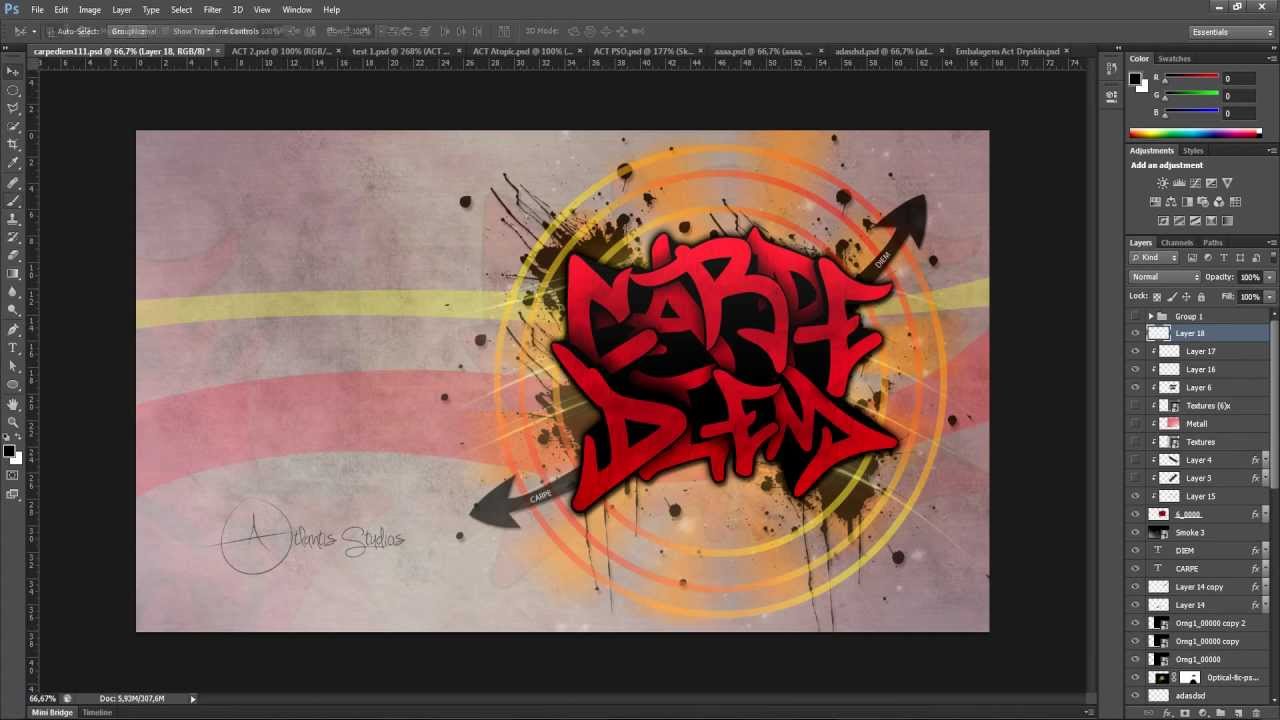Image resolution: width=1280 pixels, height=720 pixels.
Task: Open the Timeline panel tab
Action: coord(97,713)
